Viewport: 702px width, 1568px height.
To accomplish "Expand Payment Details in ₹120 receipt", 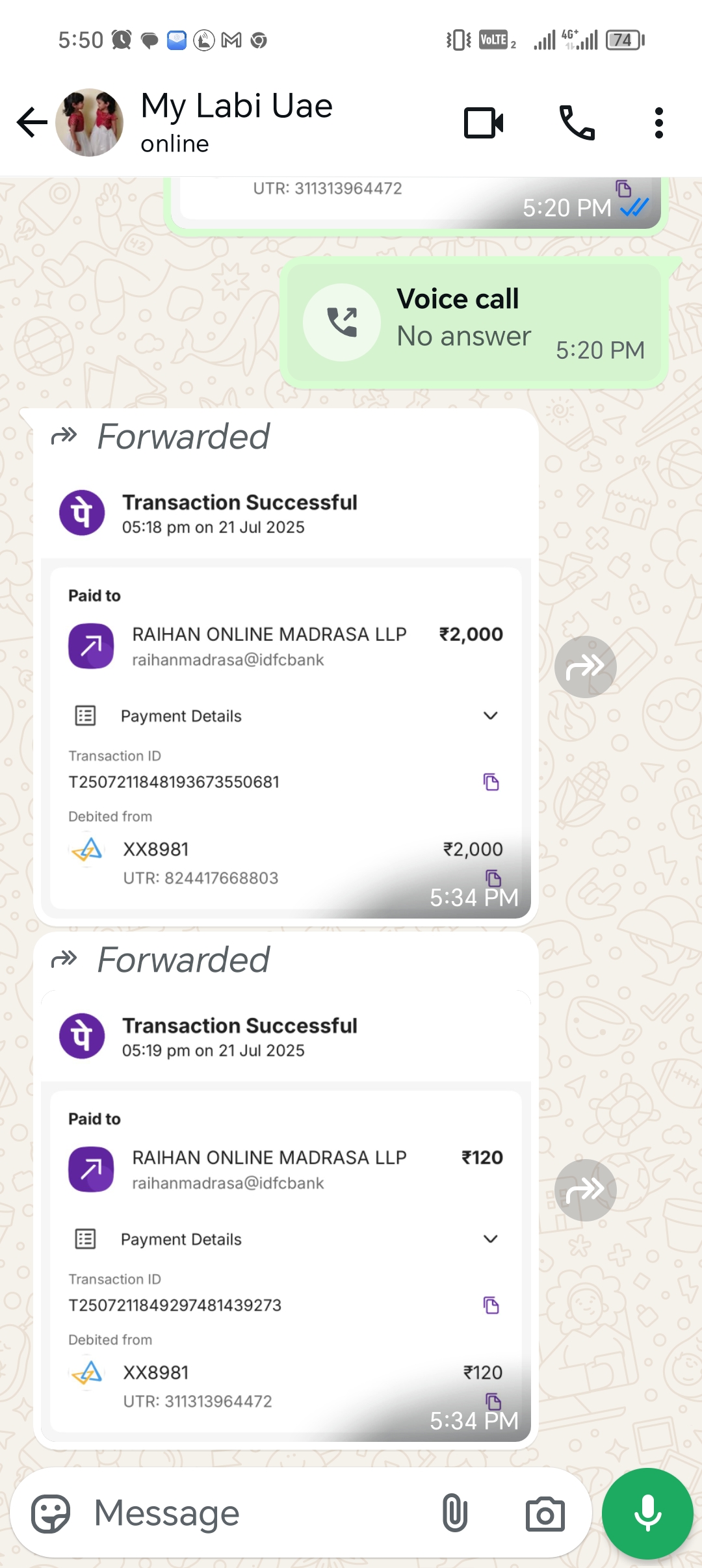I will click(x=490, y=1239).
